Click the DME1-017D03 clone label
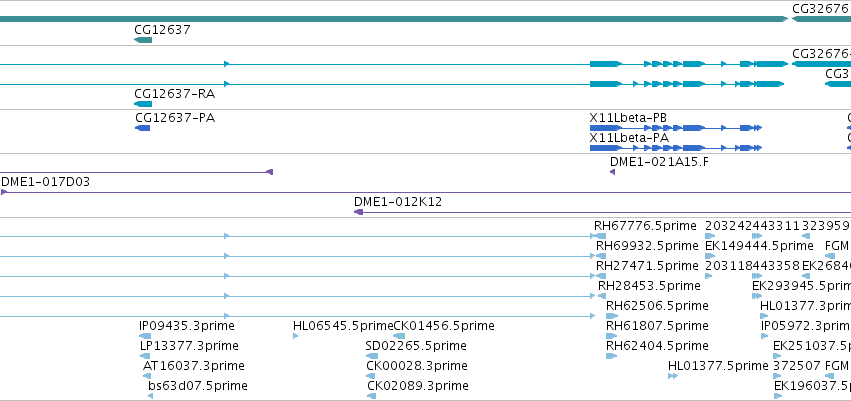851x401 pixels. pos(46,182)
